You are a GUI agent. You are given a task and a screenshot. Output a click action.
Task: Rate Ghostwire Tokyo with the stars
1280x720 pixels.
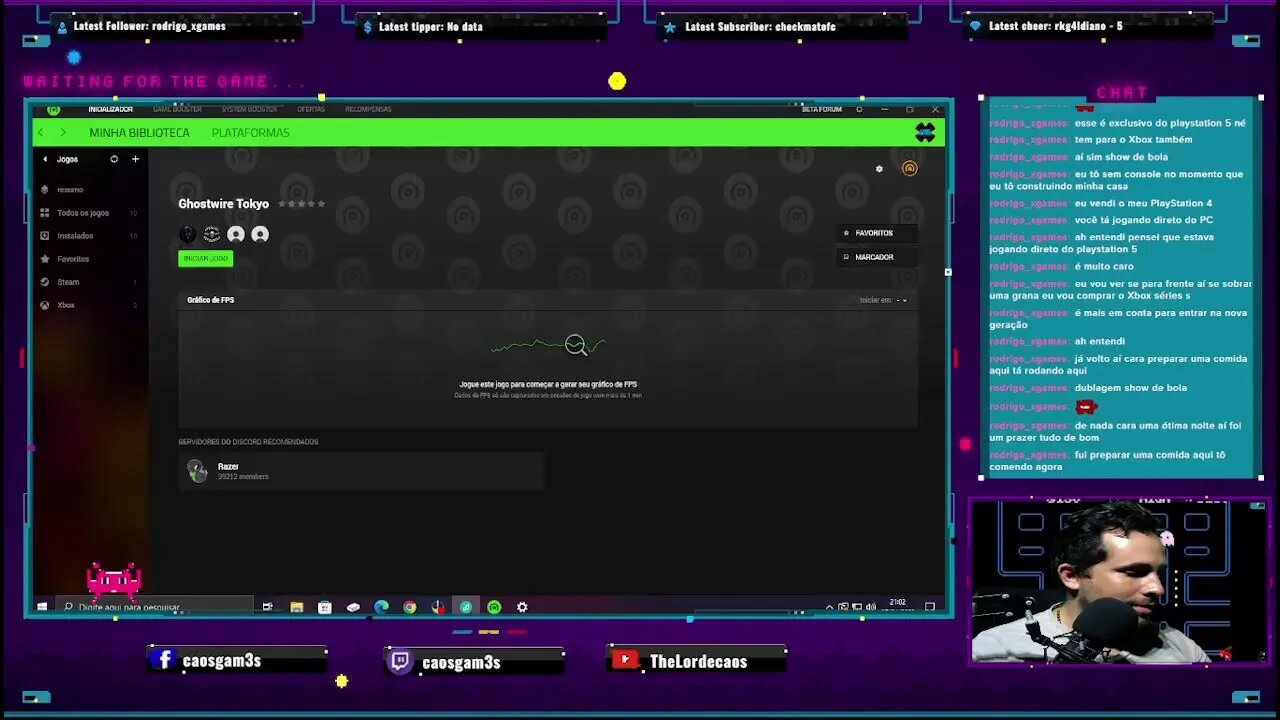[x=301, y=204]
